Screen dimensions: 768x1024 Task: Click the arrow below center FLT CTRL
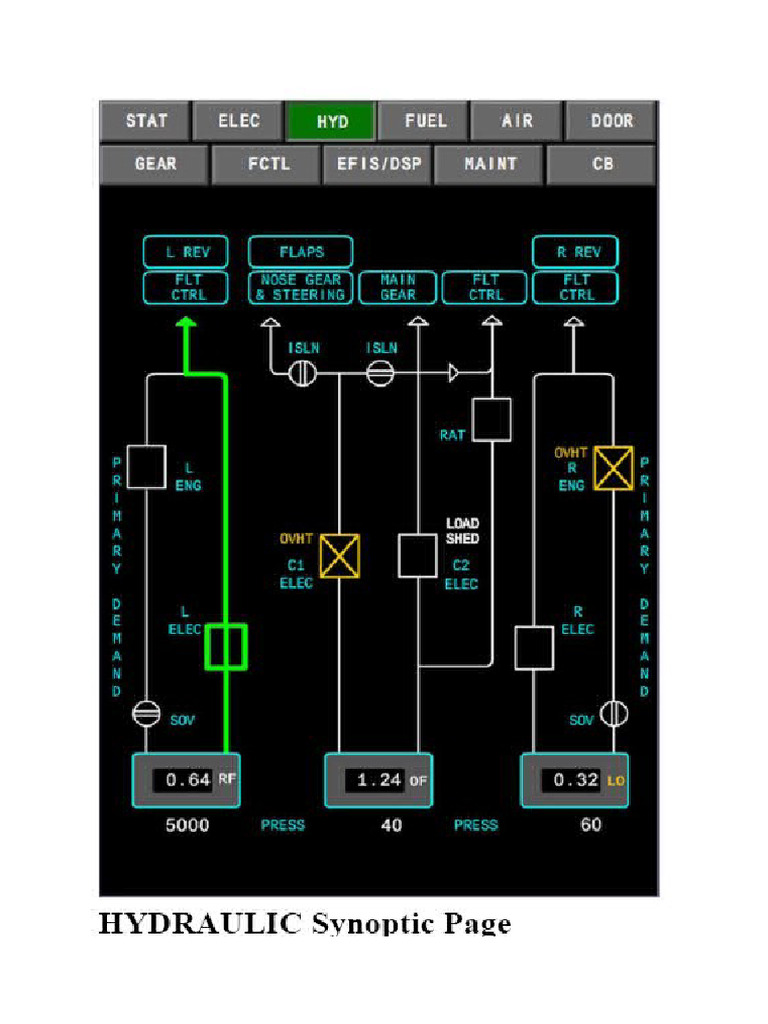[x=492, y=322]
